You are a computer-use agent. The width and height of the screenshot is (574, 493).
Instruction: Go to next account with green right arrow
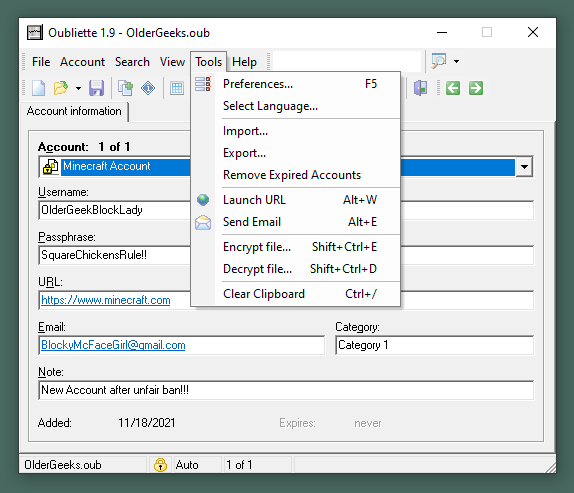coord(476,88)
